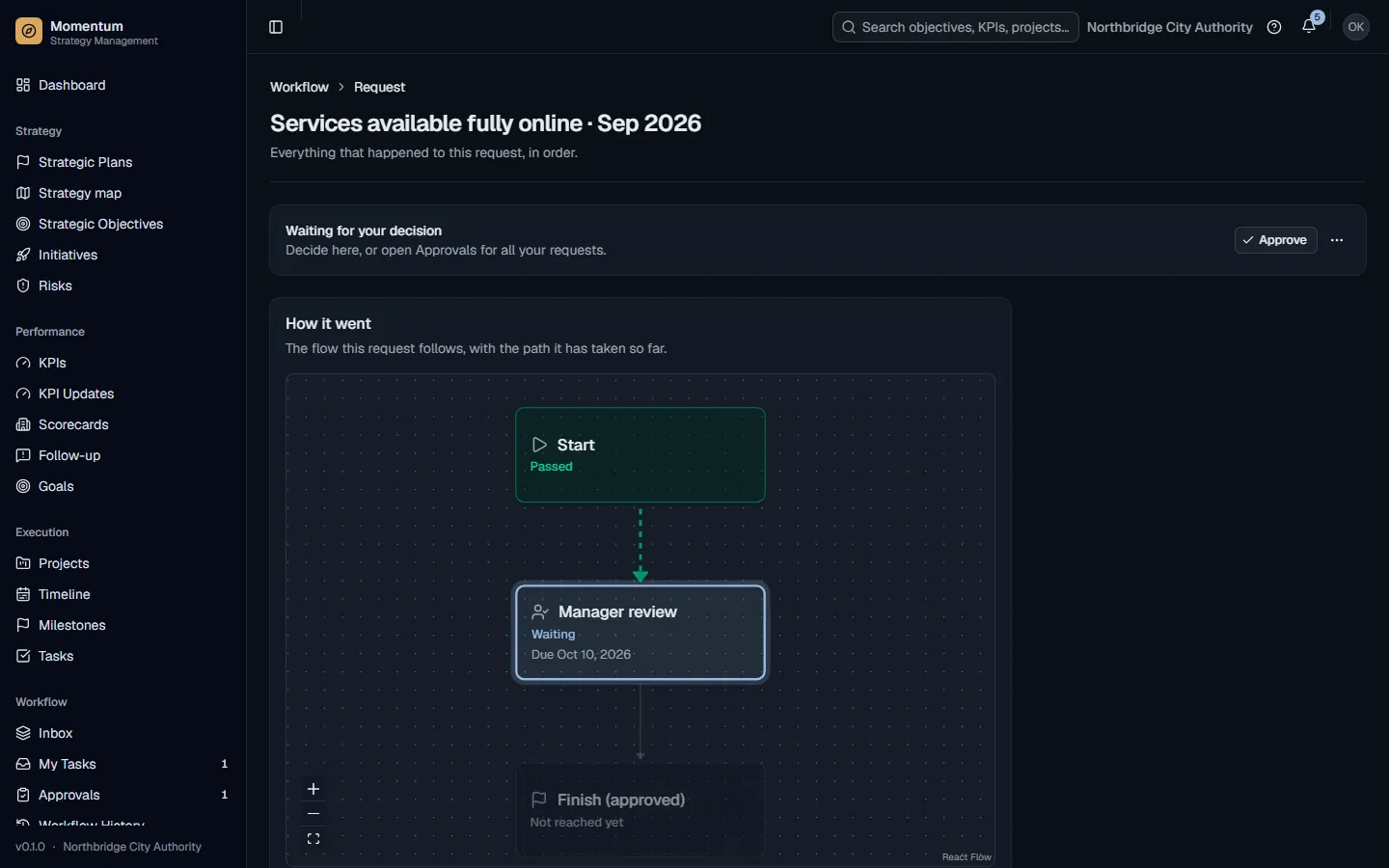Open KPI Updates page
This screenshot has width=1389, height=868.
pyautogui.click(x=123, y=393)
